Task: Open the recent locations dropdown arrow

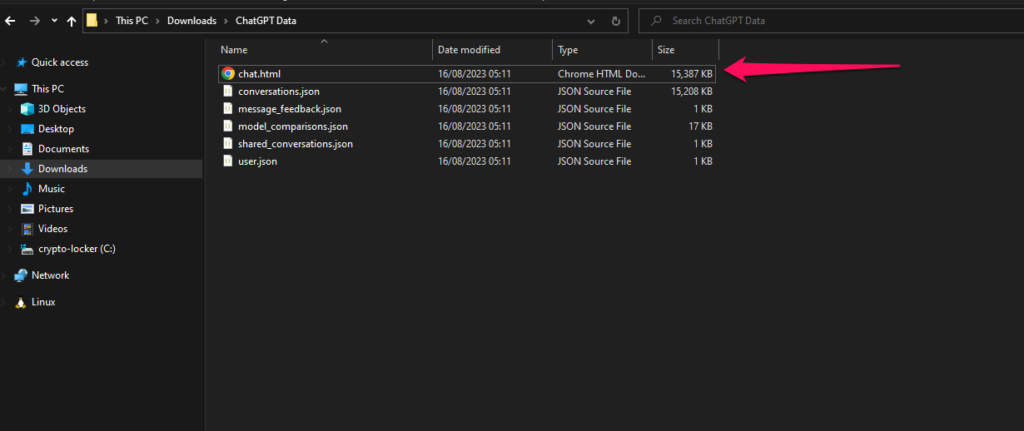Action: (54, 21)
